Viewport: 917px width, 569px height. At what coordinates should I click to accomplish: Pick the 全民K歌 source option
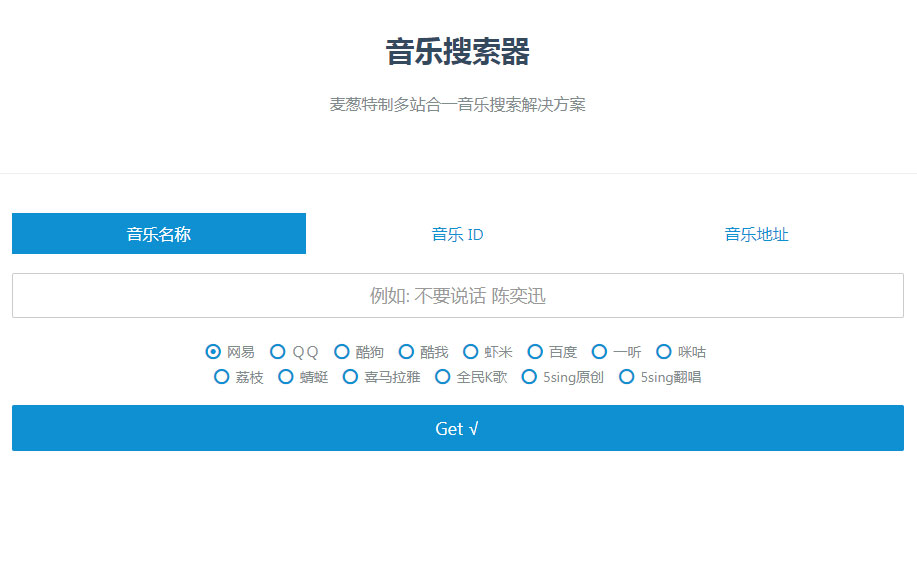click(443, 377)
